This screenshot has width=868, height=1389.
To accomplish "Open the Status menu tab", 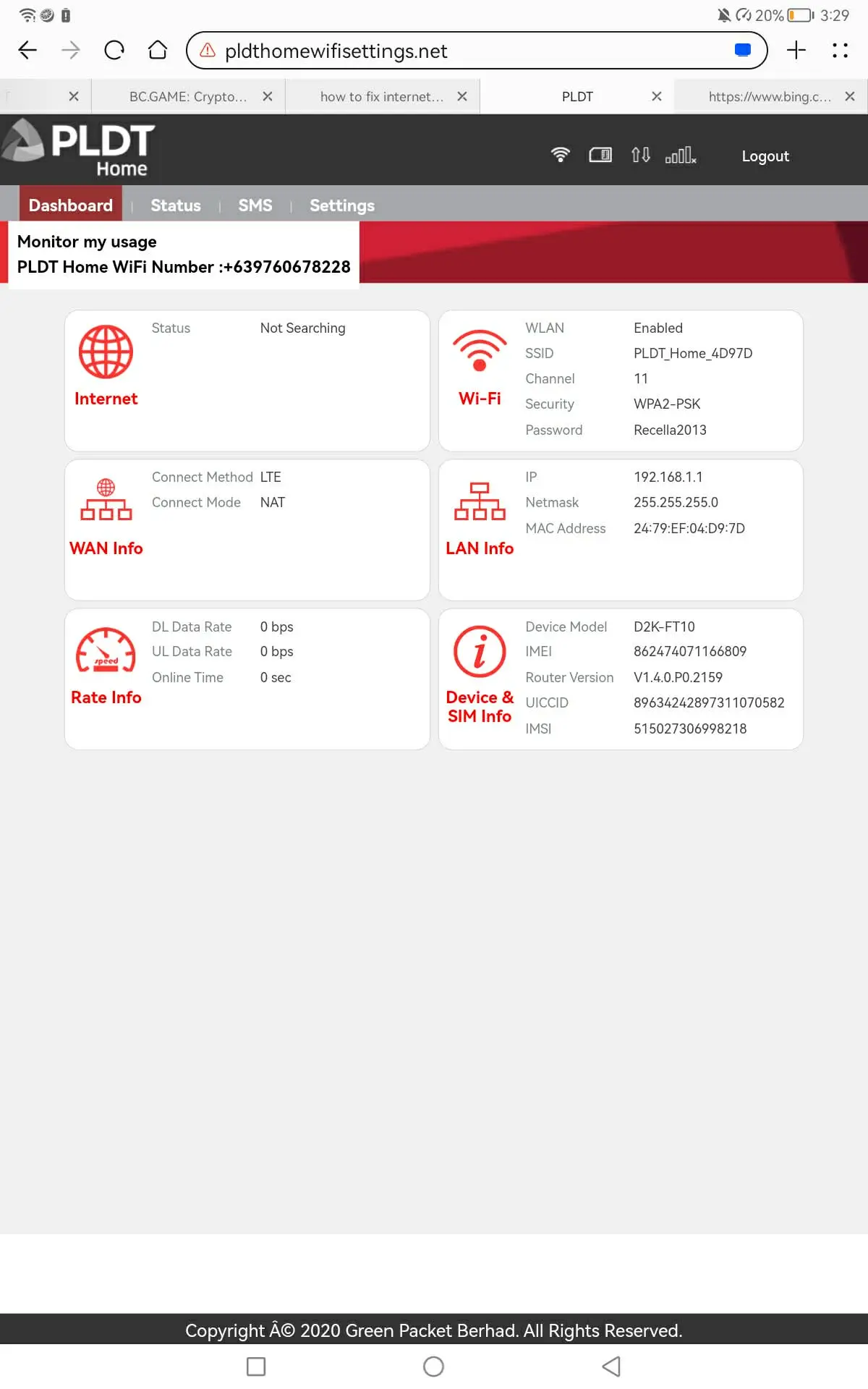I will (176, 205).
